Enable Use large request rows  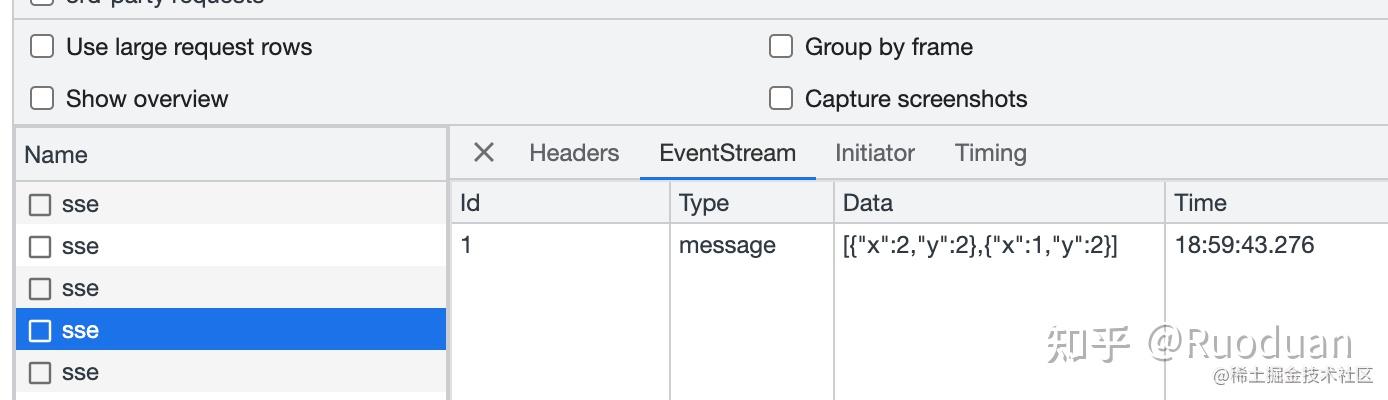point(42,47)
